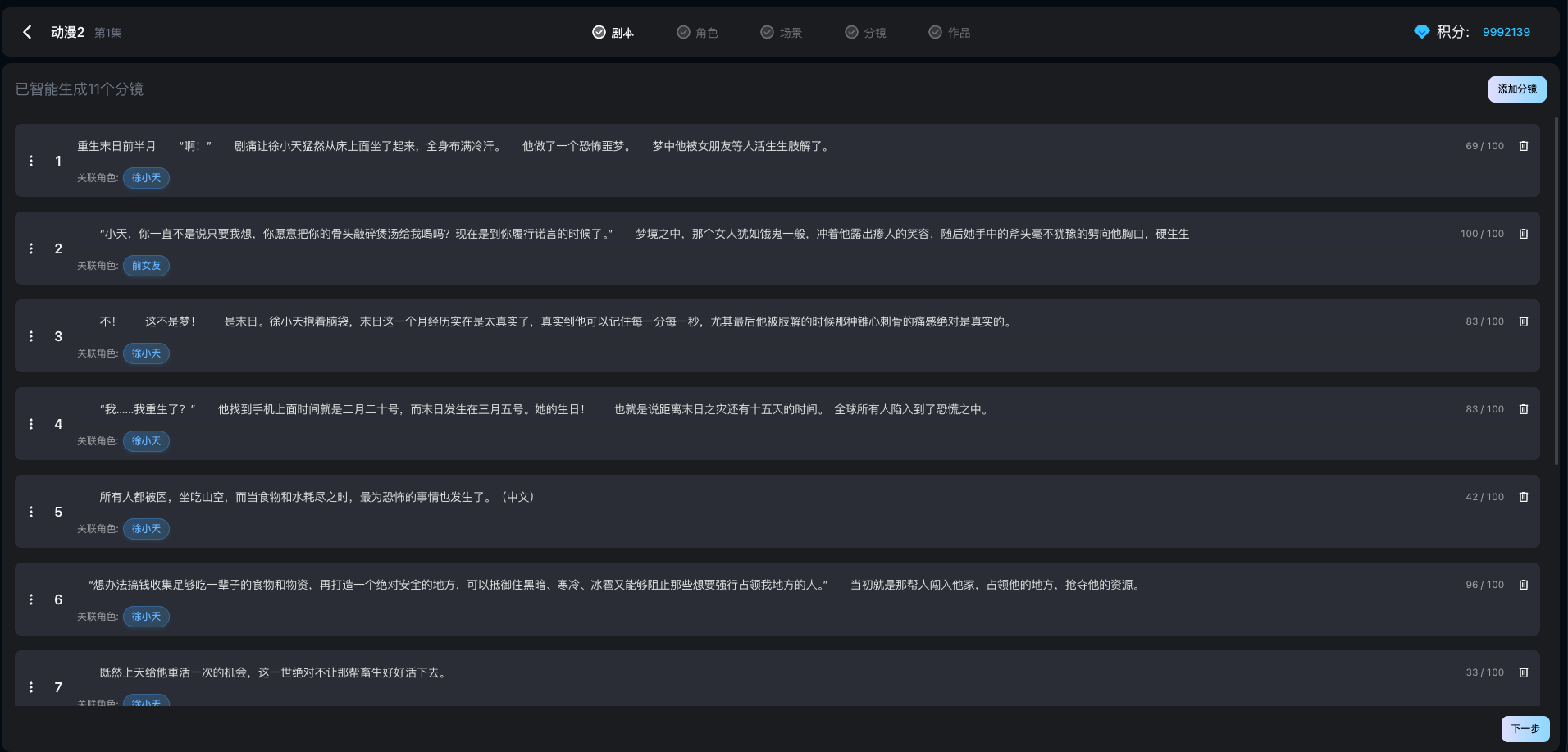Click the points value 9992139

1506,32
